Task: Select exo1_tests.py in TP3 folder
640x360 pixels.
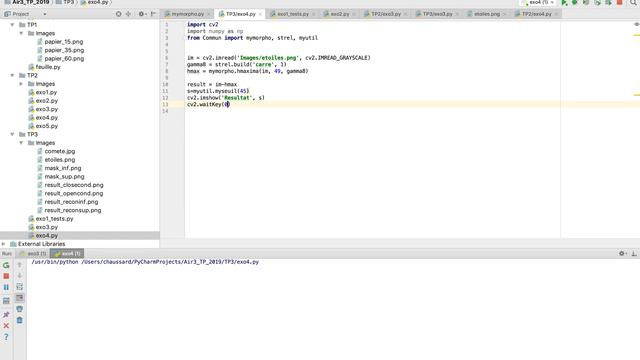Action: tap(54, 219)
